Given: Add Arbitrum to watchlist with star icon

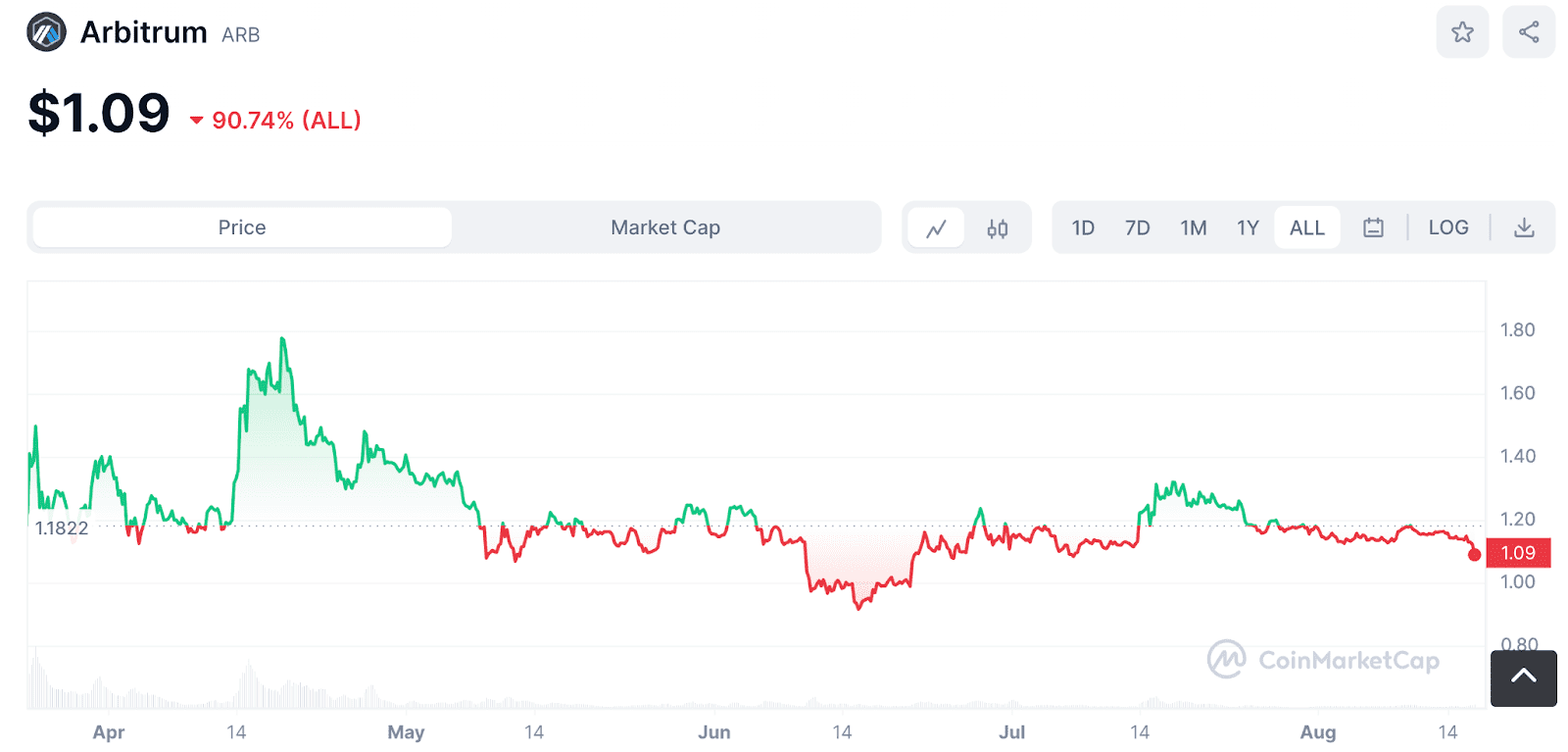Looking at the screenshot, I should click(x=1462, y=32).
